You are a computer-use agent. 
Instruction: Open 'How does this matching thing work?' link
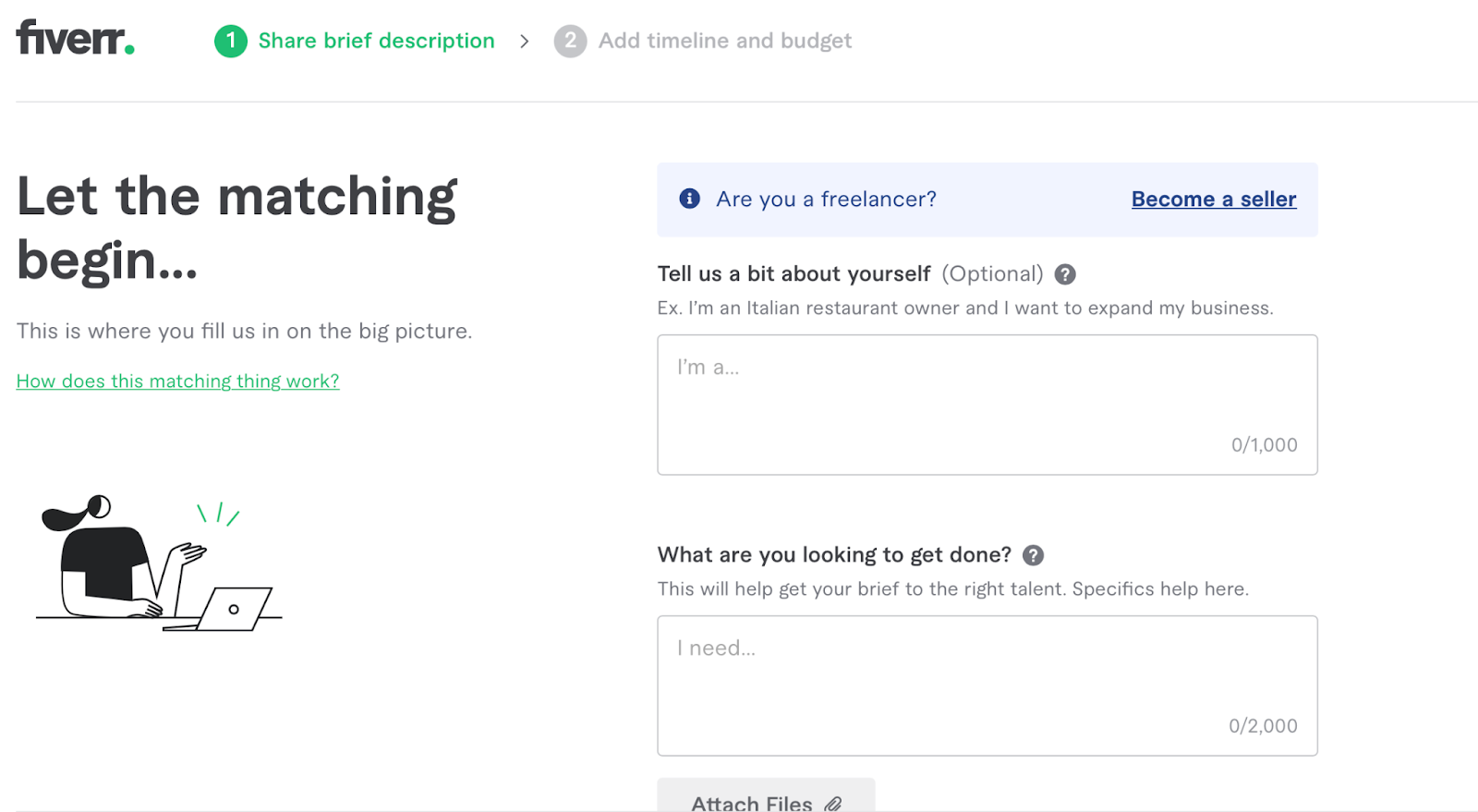click(177, 382)
